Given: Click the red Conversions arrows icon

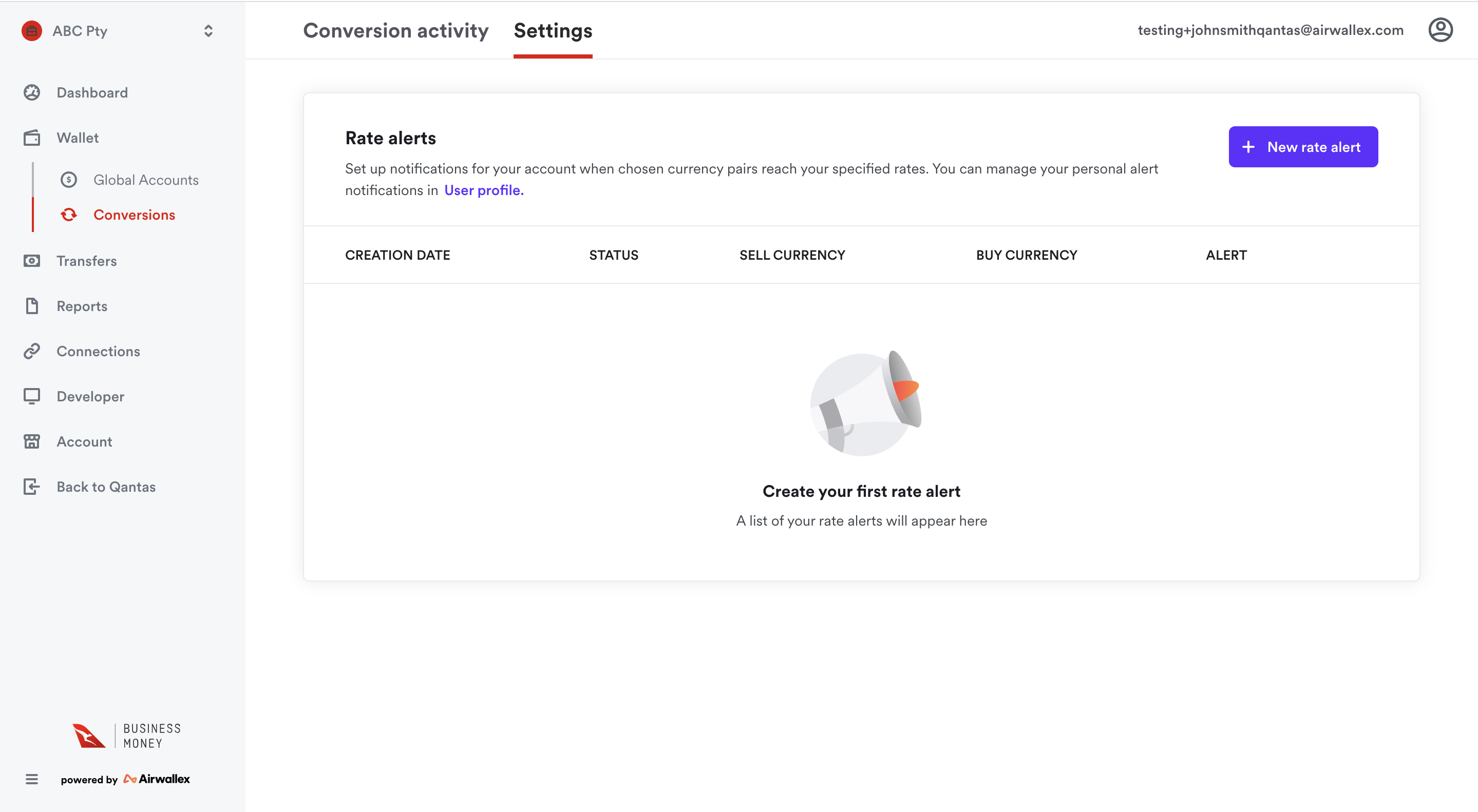Looking at the screenshot, I should pos(69,215).
